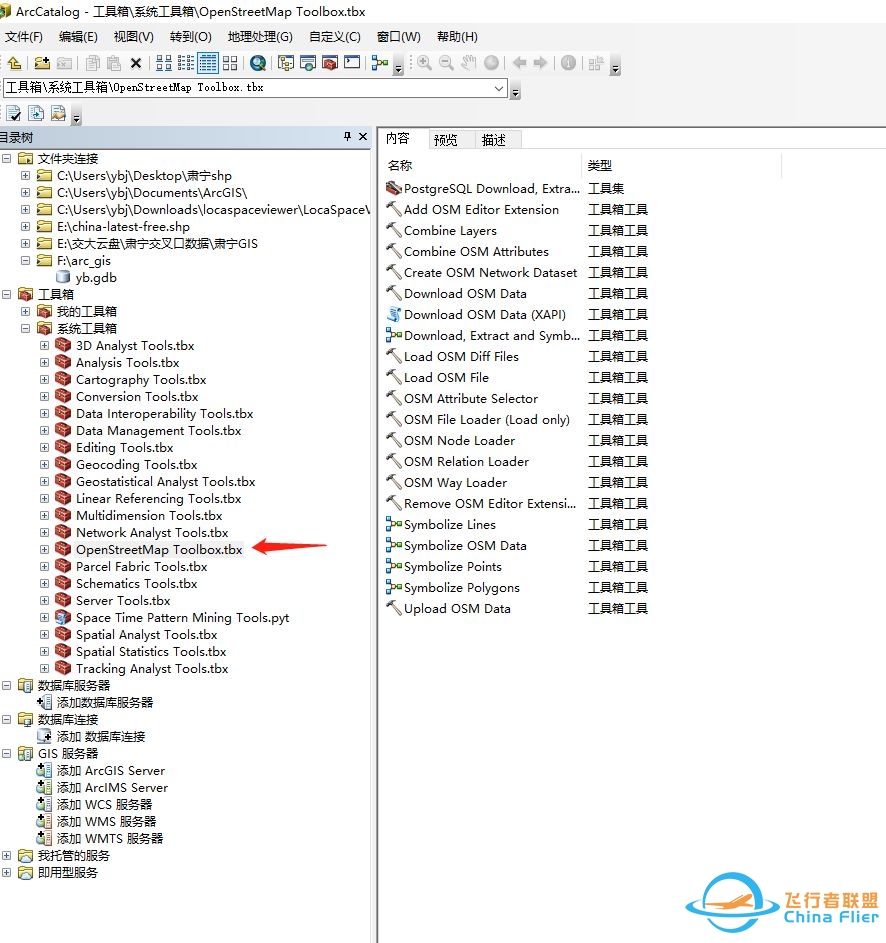Select the 内容 tab
Screen dimensions: 886x943
pyautogui.click(x=398, y=139)
